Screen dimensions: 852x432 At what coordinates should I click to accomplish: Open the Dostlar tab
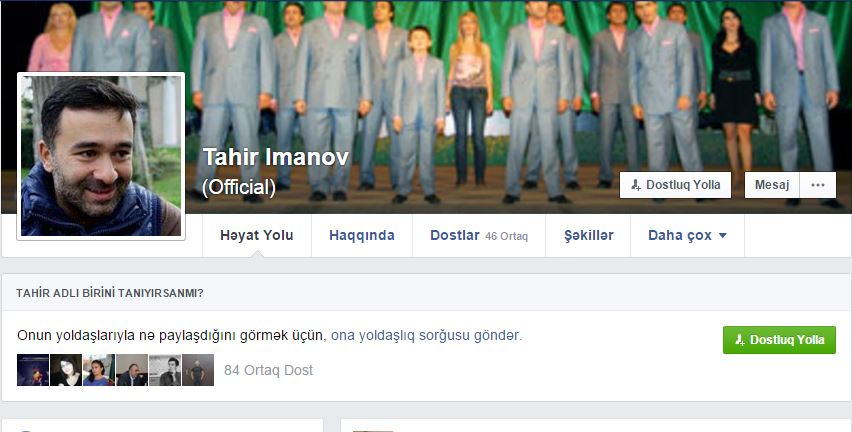coord(478,236)
